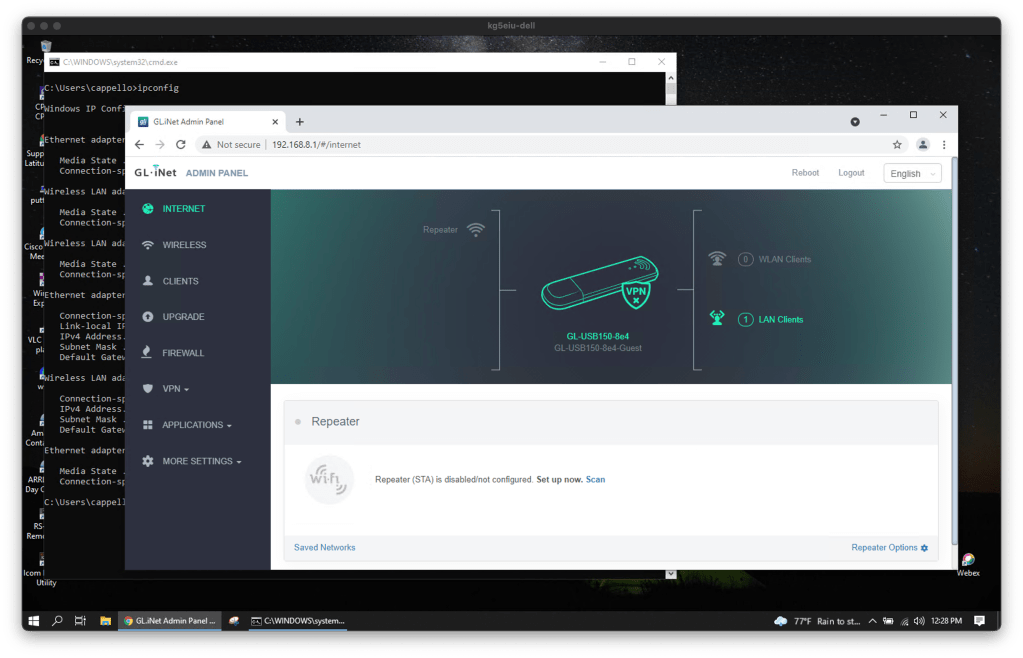
Task: Bookmark the page with the star icon
Action: pos(897,145)
